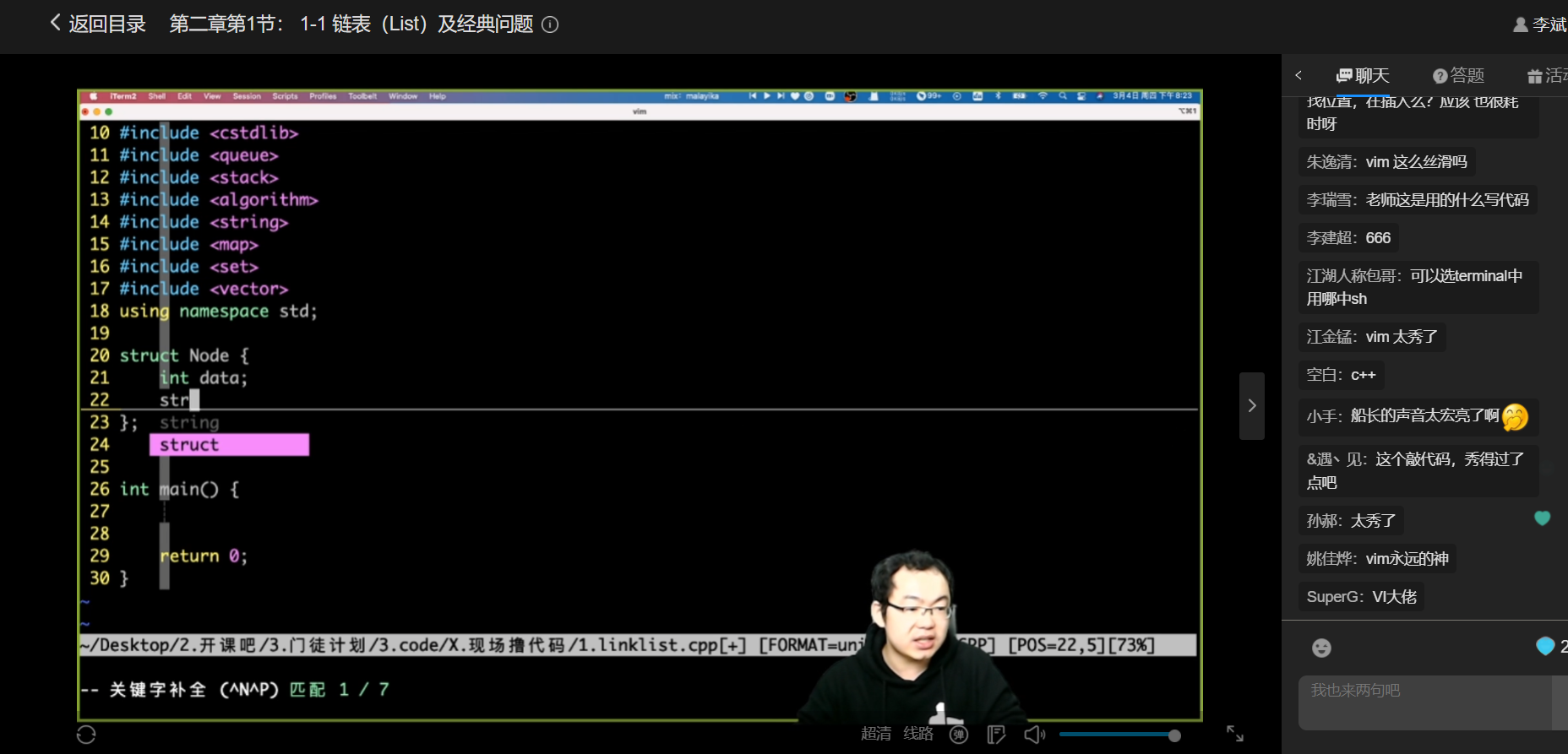
Task: Select chat message 孙郝: 太秀了
Action: (x=1351, y=521)
